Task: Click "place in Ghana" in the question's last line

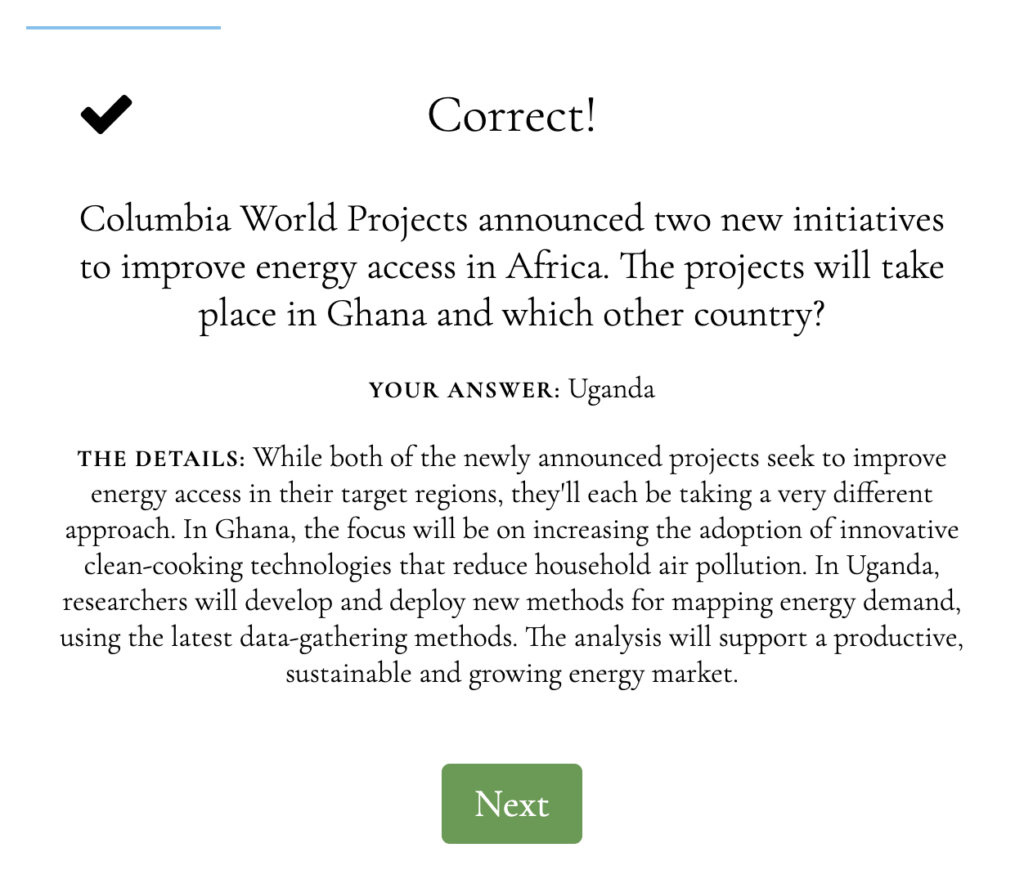Action: pos(312,315)
